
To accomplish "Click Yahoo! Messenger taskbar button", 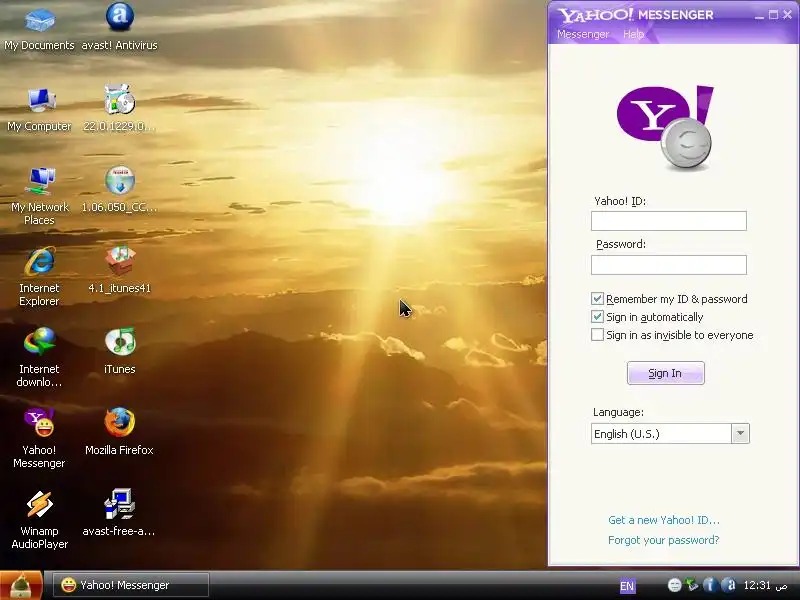I will coord(131,585).
